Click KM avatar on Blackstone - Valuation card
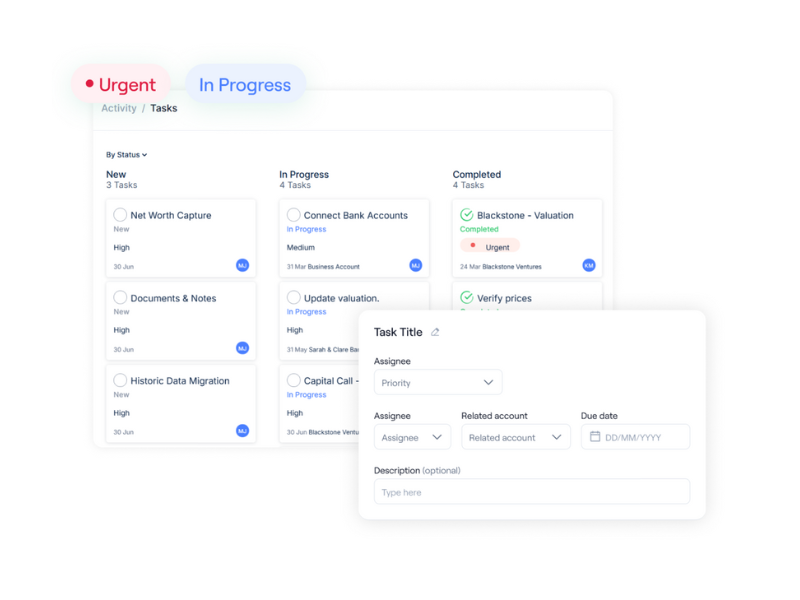Screen dimensions: 800x600 pyautogui.click(x=589, y=266)
